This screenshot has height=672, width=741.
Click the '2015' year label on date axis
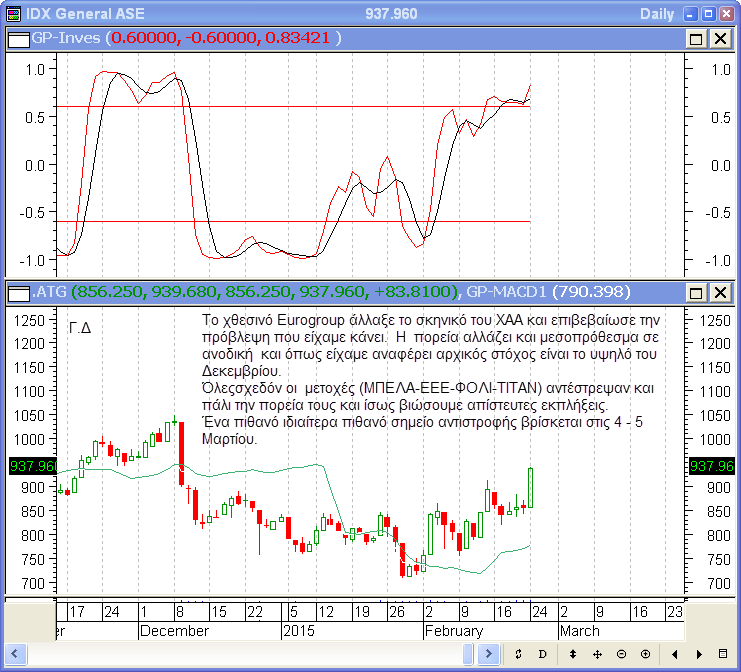click(298, 631)
